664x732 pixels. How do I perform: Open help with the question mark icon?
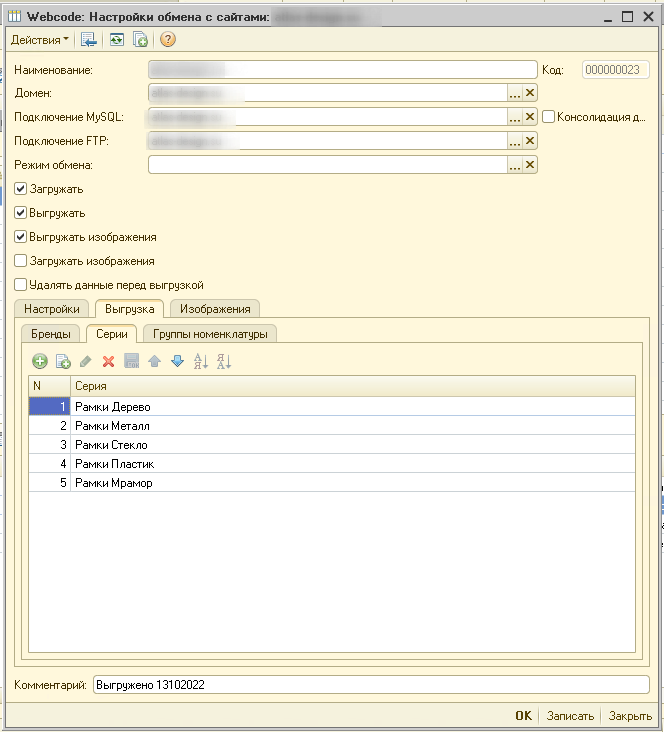[167, 40]
